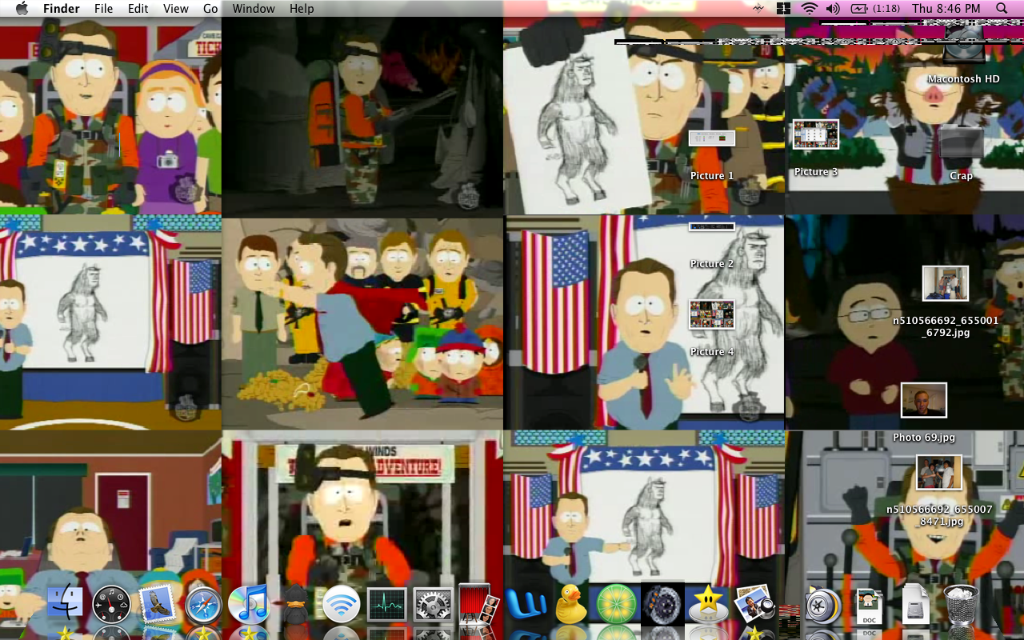
Task: Open the dark gear-wheel app in Dock
Action: click(662, 605)
